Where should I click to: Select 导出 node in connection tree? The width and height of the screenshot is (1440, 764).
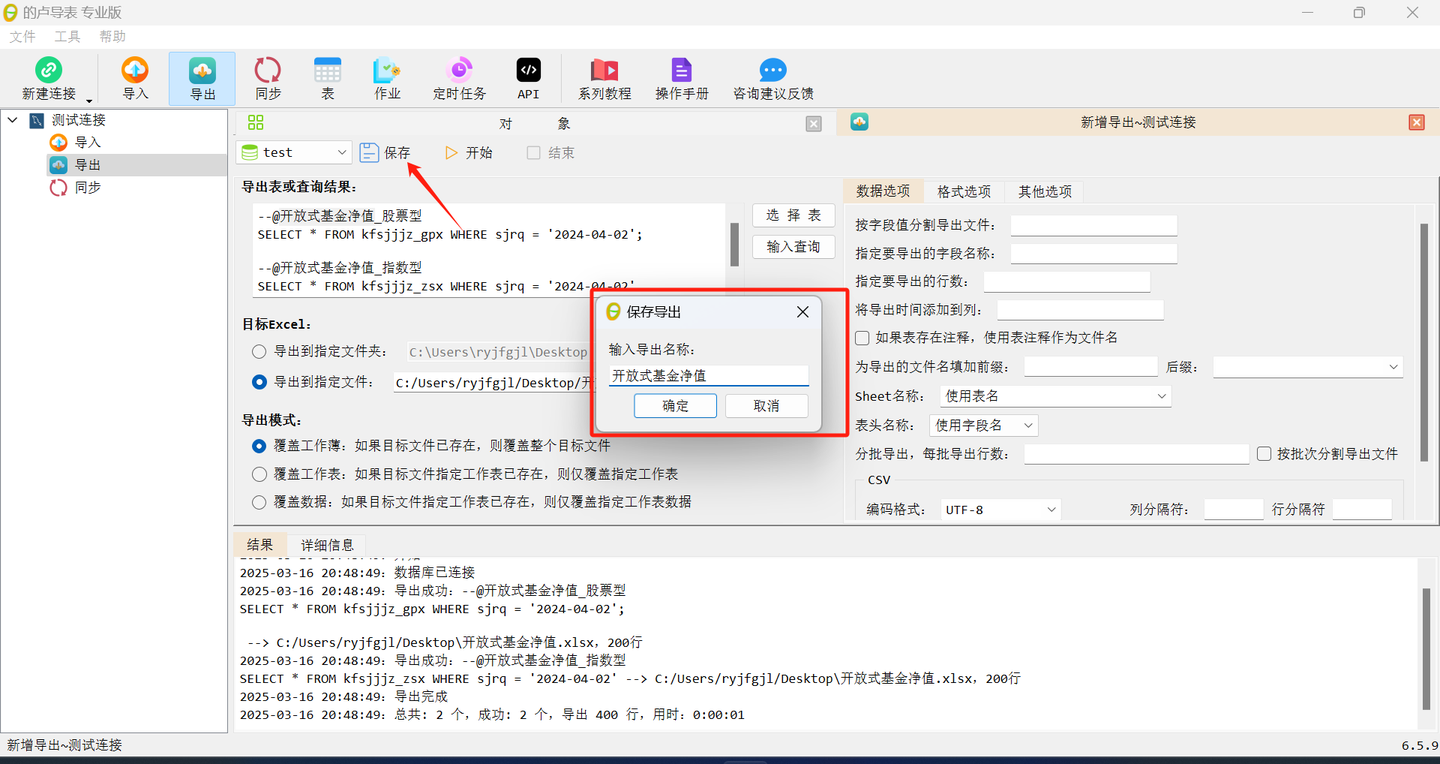coord(88,165)
